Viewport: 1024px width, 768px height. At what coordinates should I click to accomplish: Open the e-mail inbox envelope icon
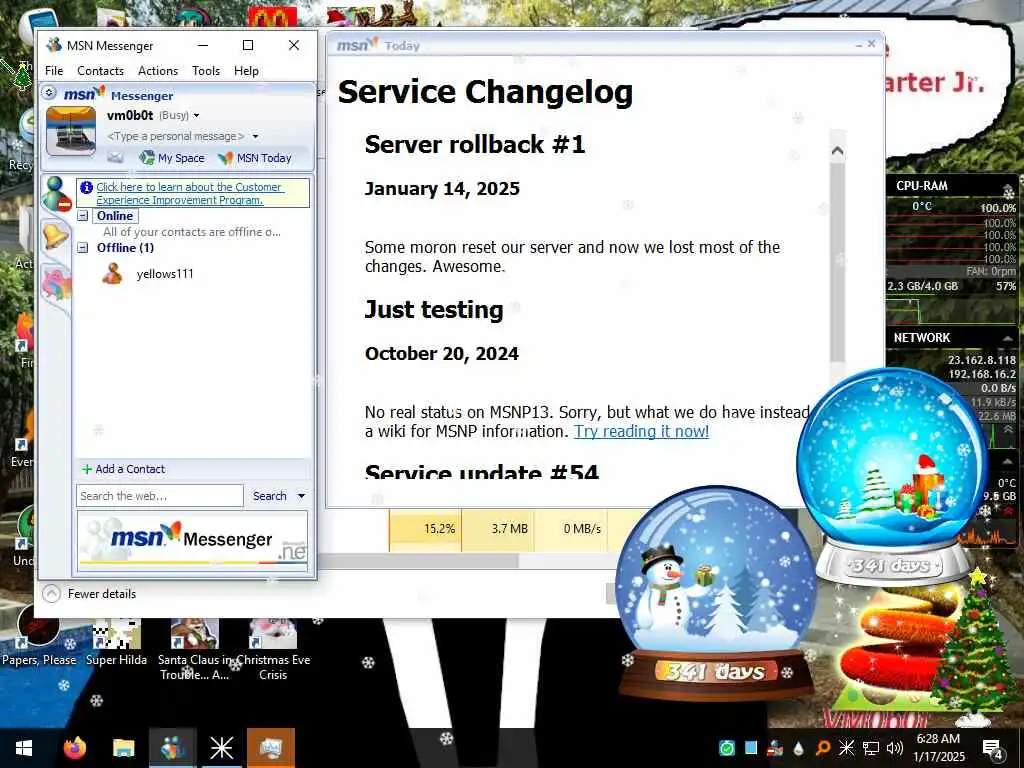click(115, 157)
